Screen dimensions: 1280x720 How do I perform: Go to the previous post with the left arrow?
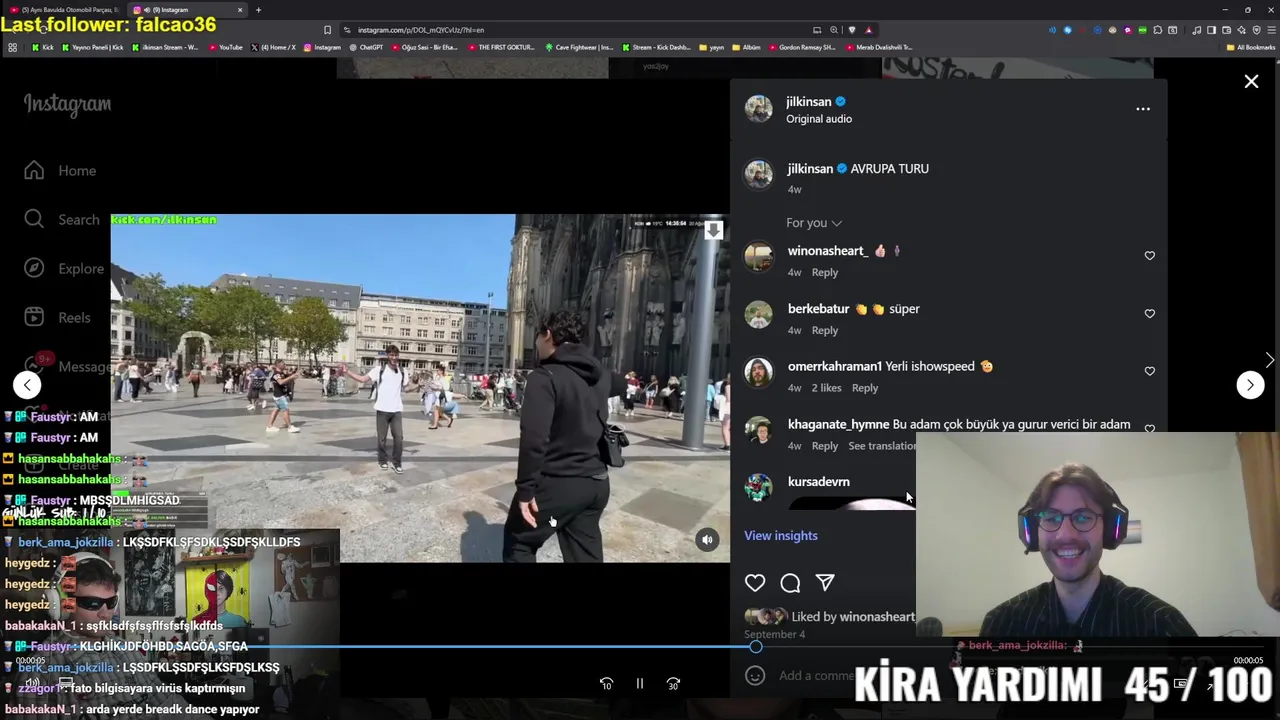(x=27, y=384)
